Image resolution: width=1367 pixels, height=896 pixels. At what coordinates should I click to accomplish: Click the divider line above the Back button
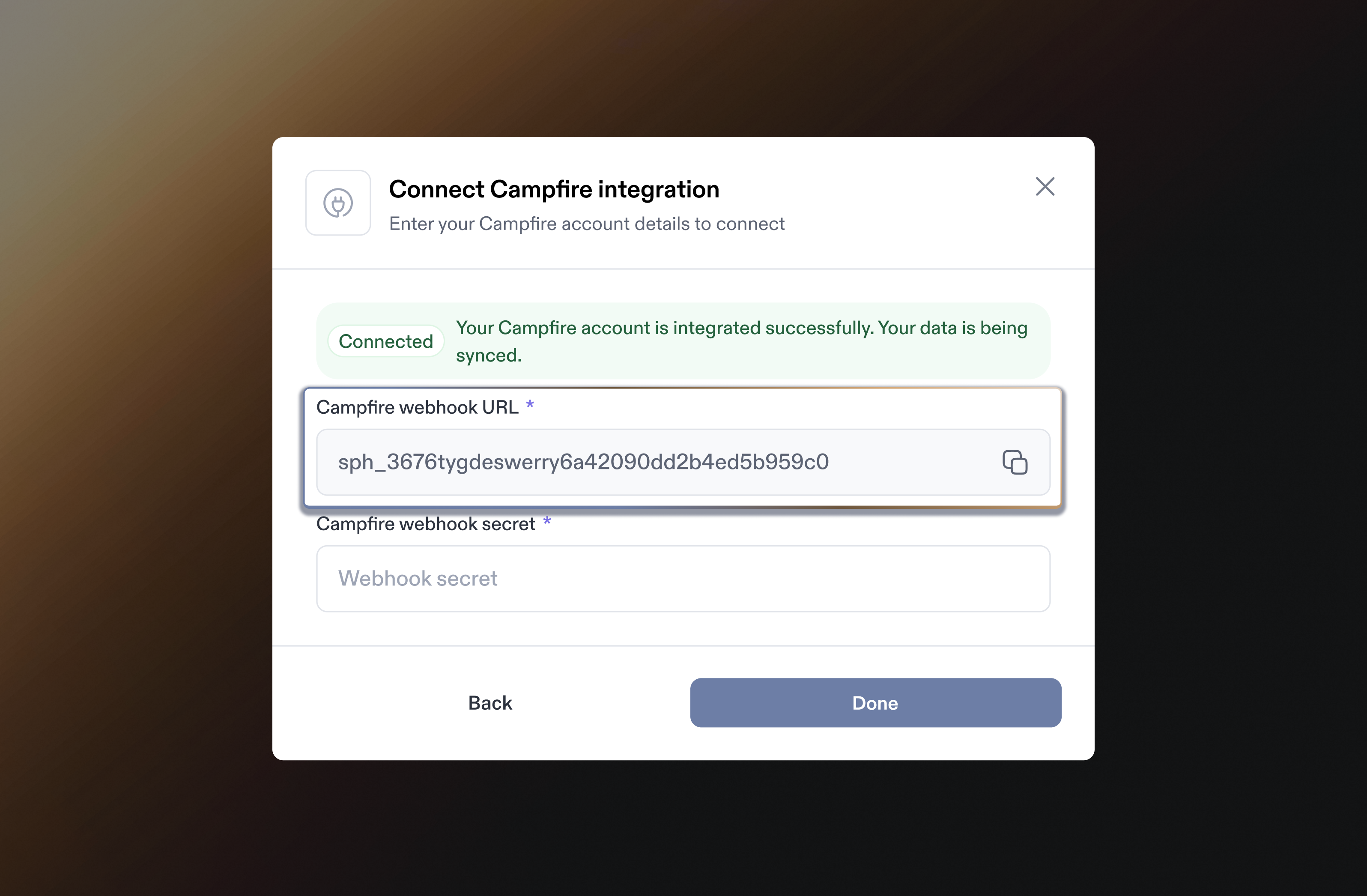pos(683,645)
